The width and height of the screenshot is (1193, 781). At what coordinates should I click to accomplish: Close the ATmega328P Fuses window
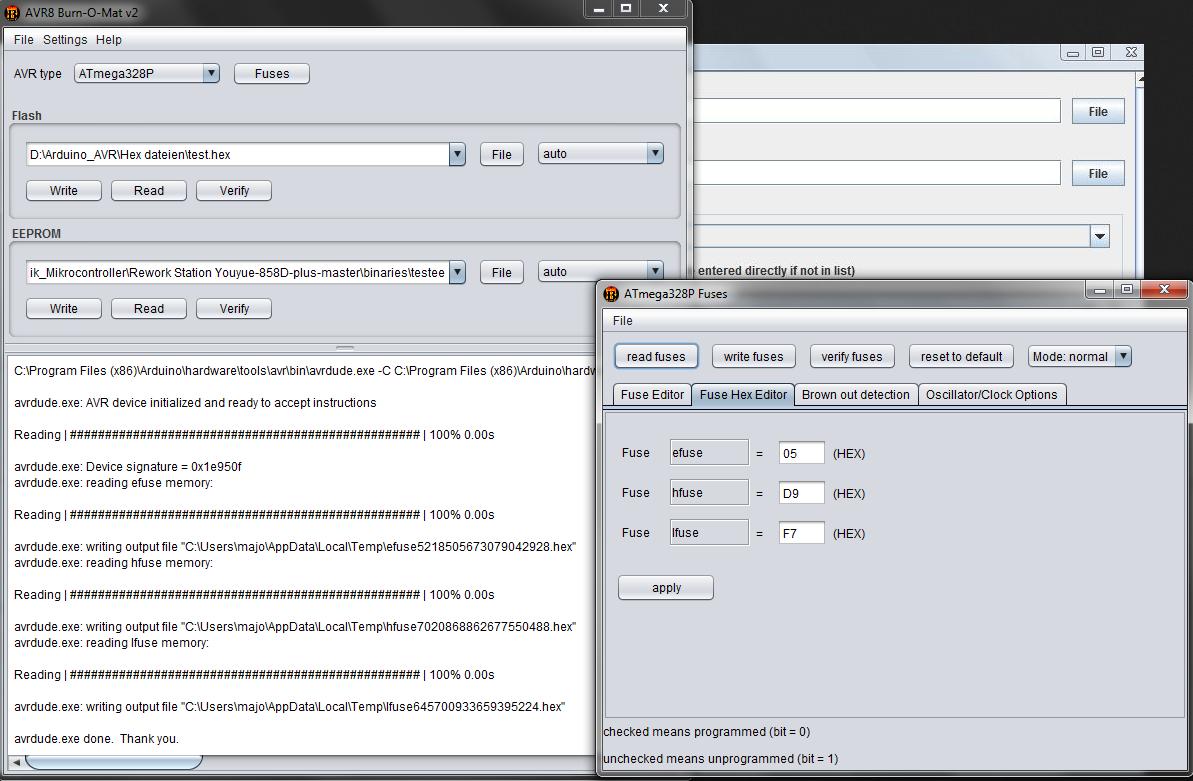click(1163, 289)
